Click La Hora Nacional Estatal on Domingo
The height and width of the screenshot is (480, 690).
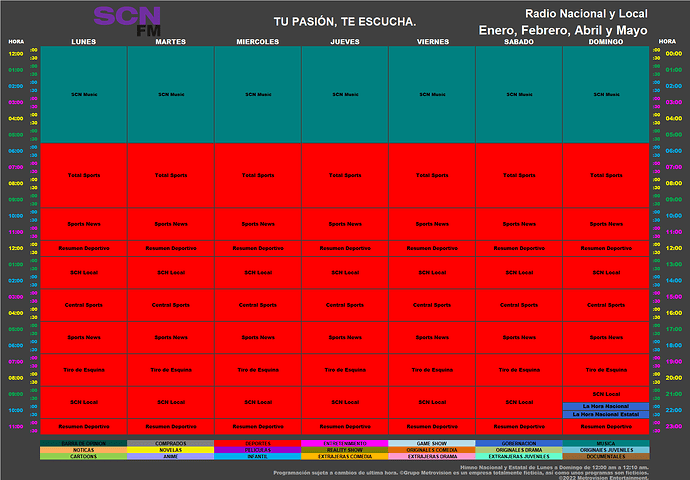pos(606,414)
